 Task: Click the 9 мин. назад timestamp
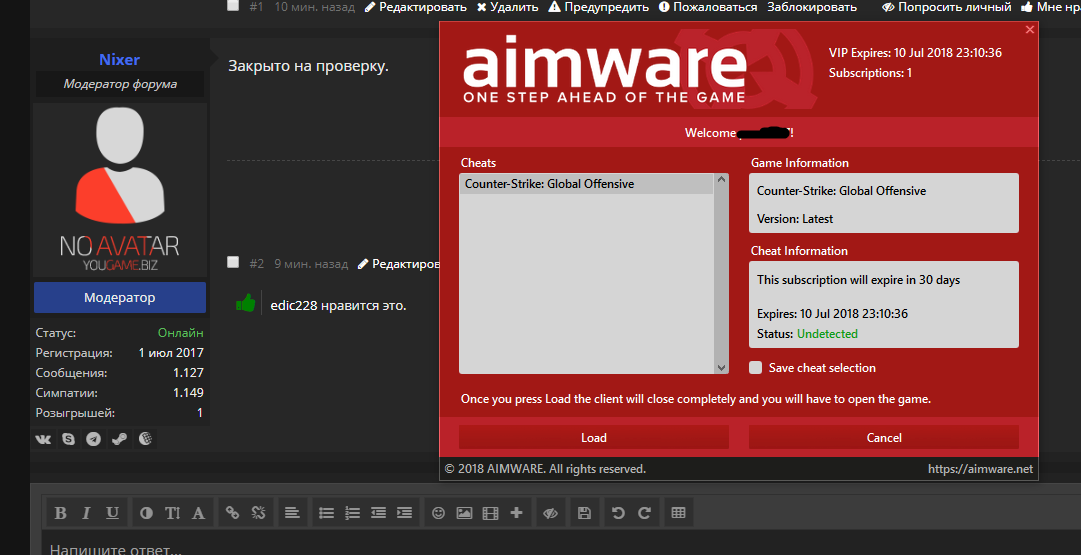311,263
